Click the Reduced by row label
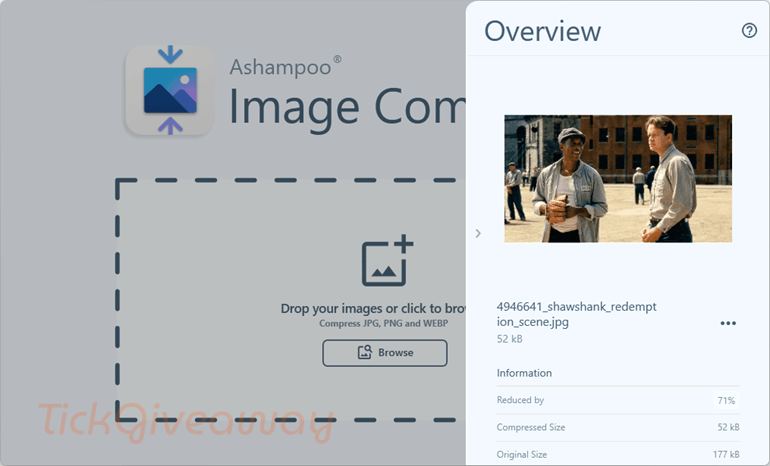This screenshot has height=466, width=770. [520, 400]
